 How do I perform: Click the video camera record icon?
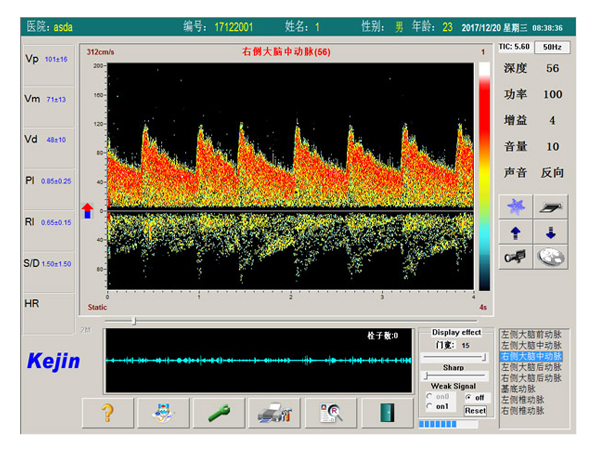click(516, 256)
